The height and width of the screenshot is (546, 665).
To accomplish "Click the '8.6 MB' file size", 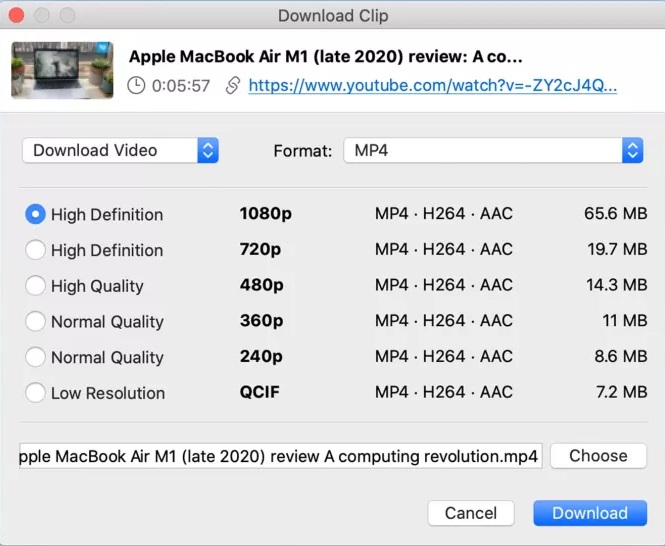I will (621, 356).
